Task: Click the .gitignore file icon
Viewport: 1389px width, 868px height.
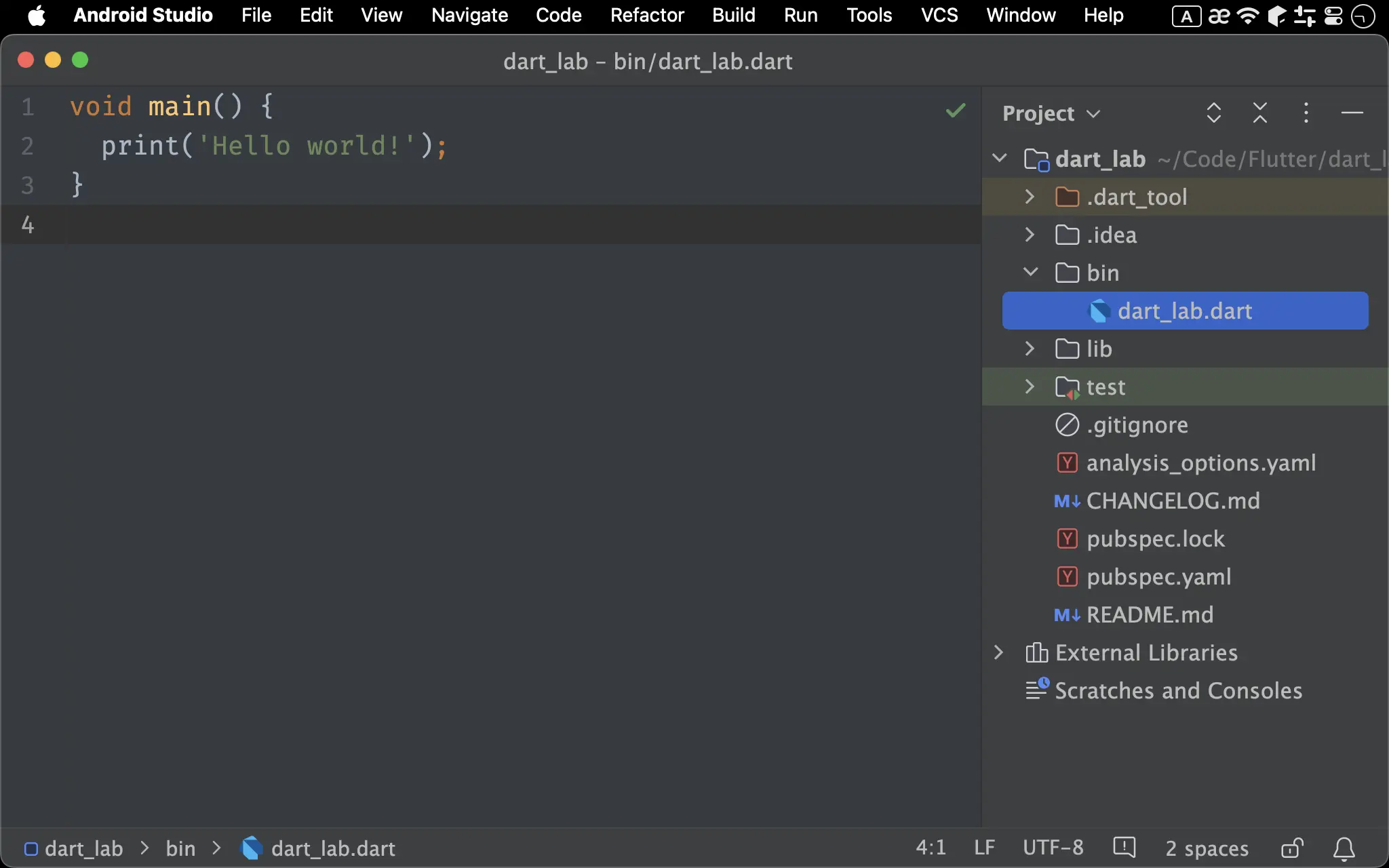Action: [1067, 425]
